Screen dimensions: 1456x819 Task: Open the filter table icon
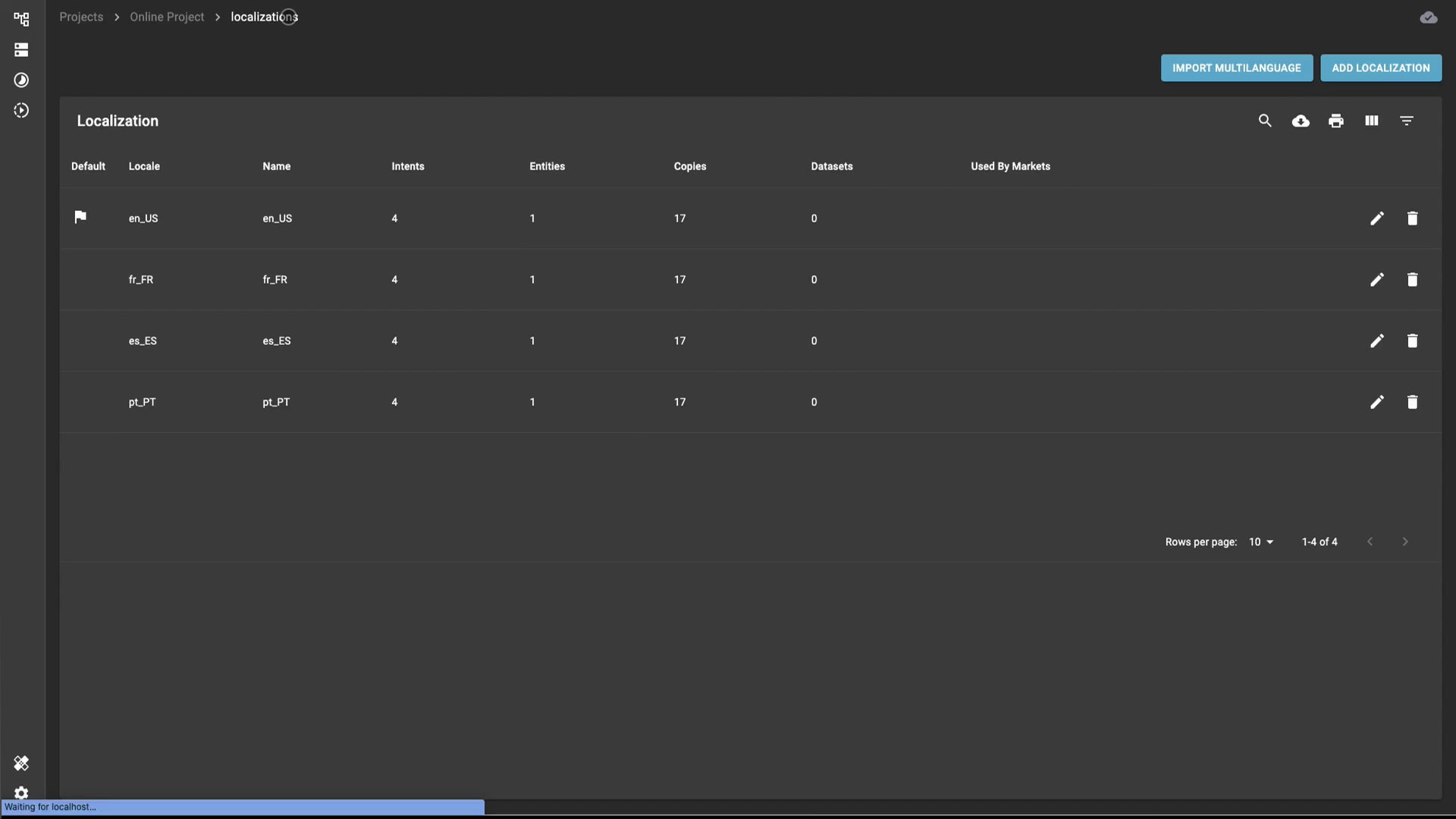[x=1407, y=121]
